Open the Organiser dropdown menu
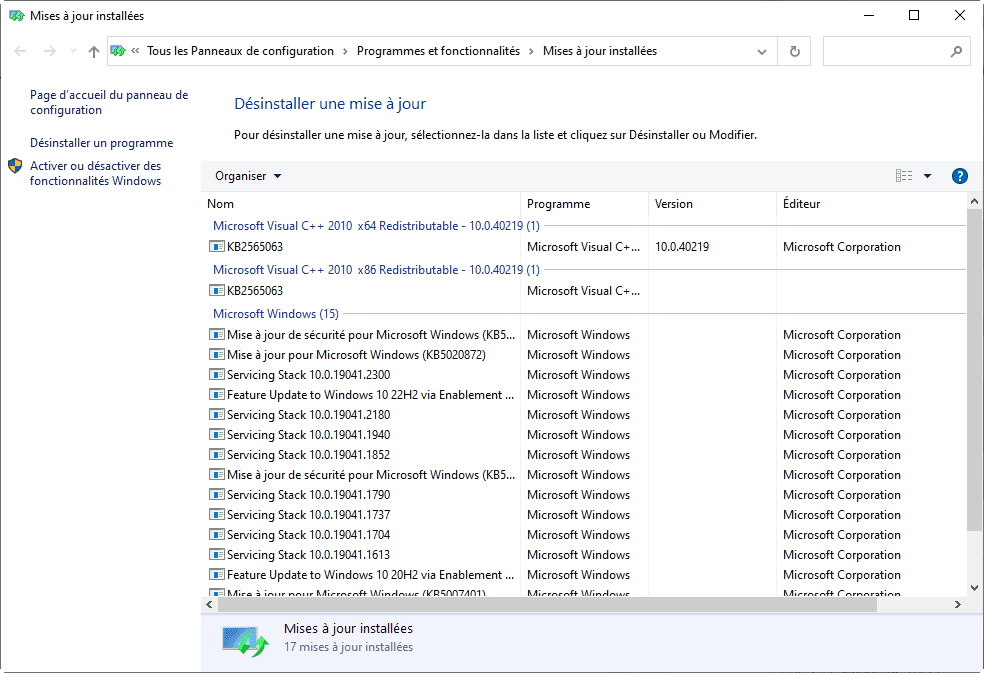The width and height of the screenshot is (984, 673). (248, 176)
